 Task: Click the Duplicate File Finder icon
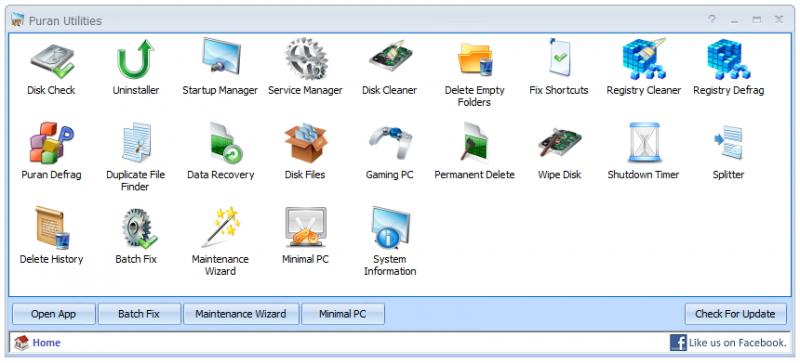[x=136, y=142]
